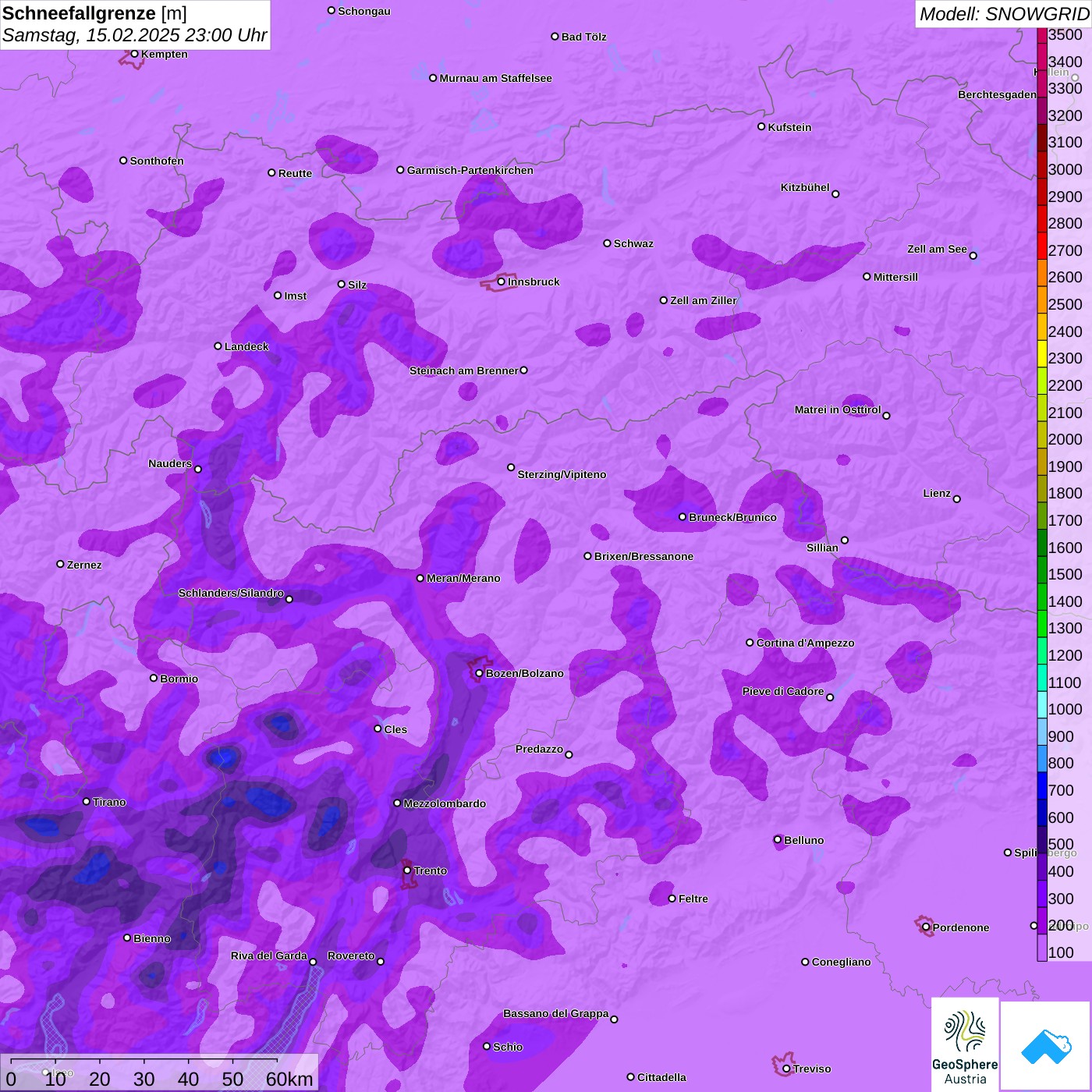This screenshot has height=1092, width=1092.
Task: Click the Steinach am Brenner label
Action: click(x=464, y=370)
